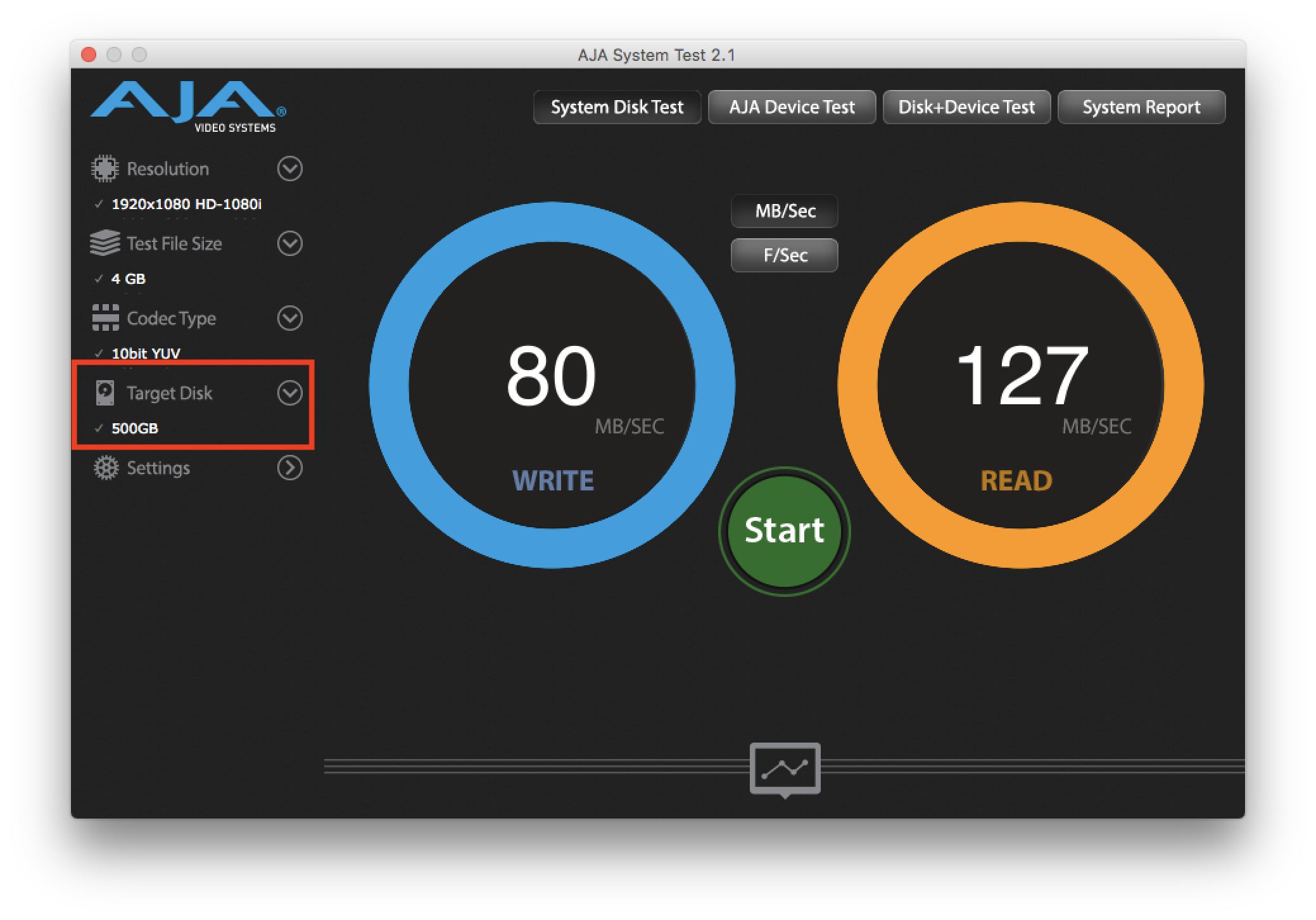1316x920 pixels.
Task: Click the AJA Video Systems logo
Action: [x=188, y=106]
